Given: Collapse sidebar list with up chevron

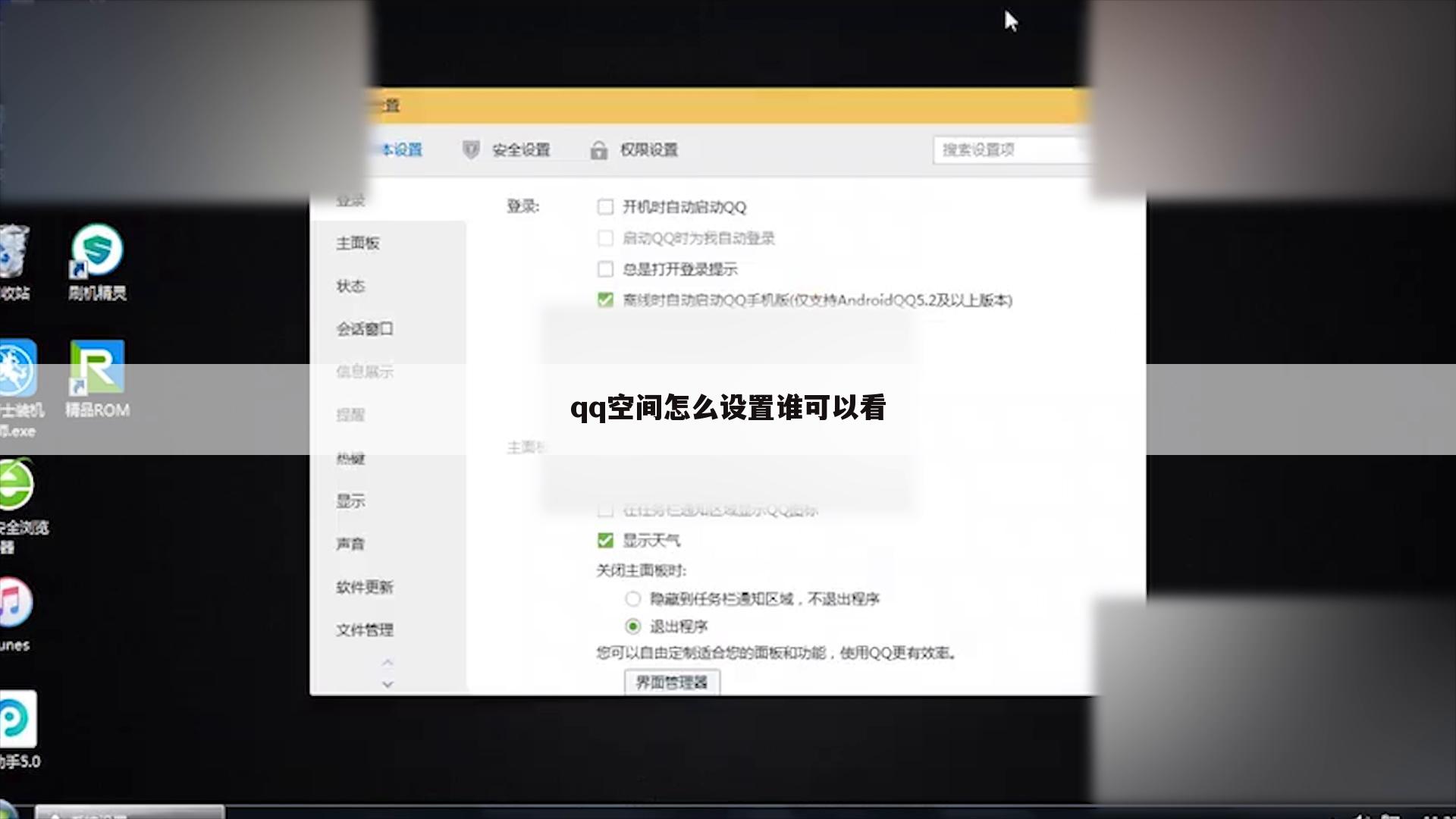Looking at the screenshot, I should click(x=388, y=663).
